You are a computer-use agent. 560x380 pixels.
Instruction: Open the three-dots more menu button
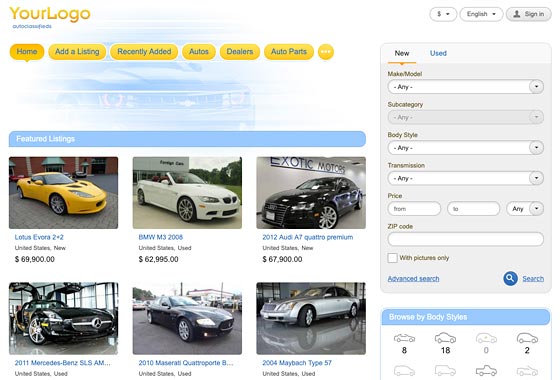pyautogui.click(x=326, y=52)
